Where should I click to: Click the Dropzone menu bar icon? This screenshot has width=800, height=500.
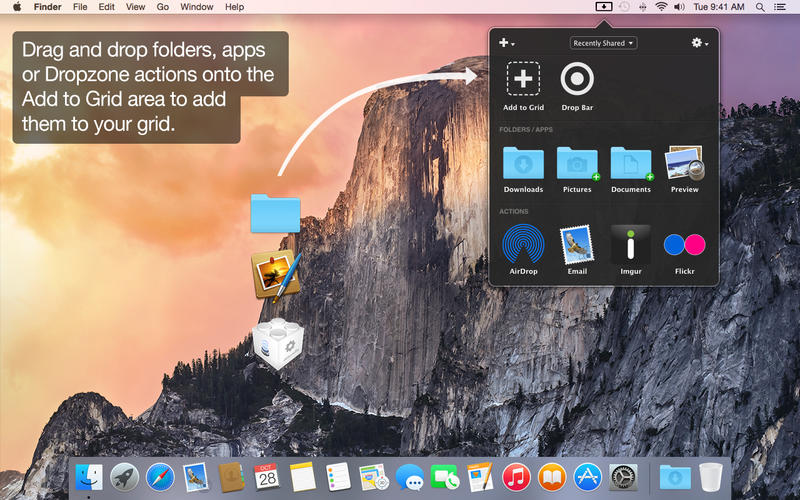(x=603, y=7)
